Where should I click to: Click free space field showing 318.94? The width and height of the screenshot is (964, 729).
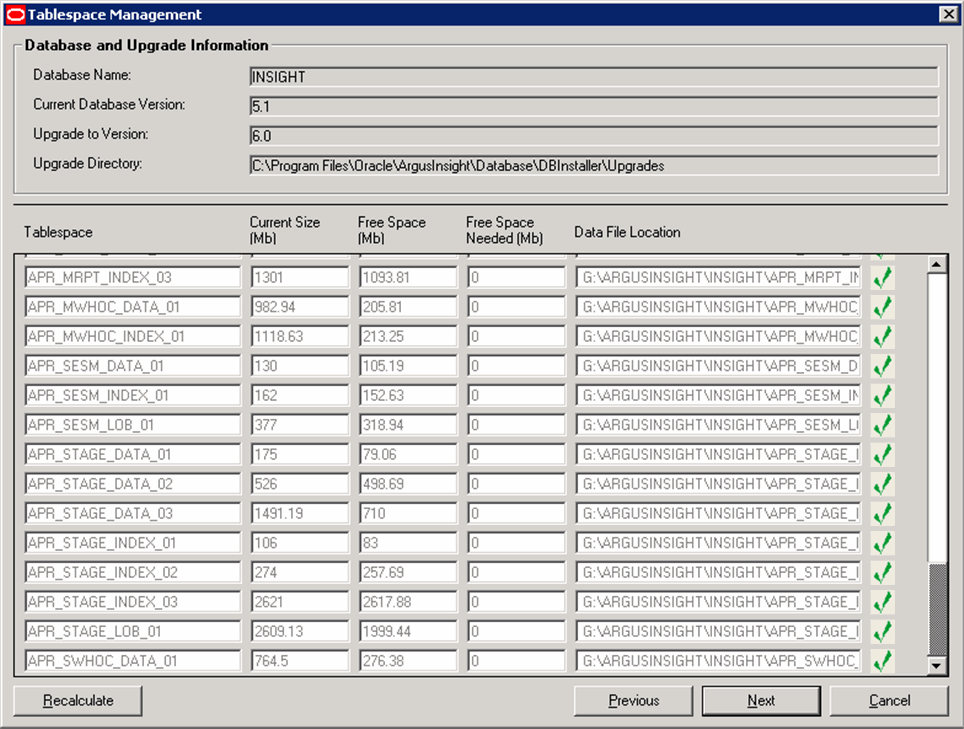tap(408, 425)
